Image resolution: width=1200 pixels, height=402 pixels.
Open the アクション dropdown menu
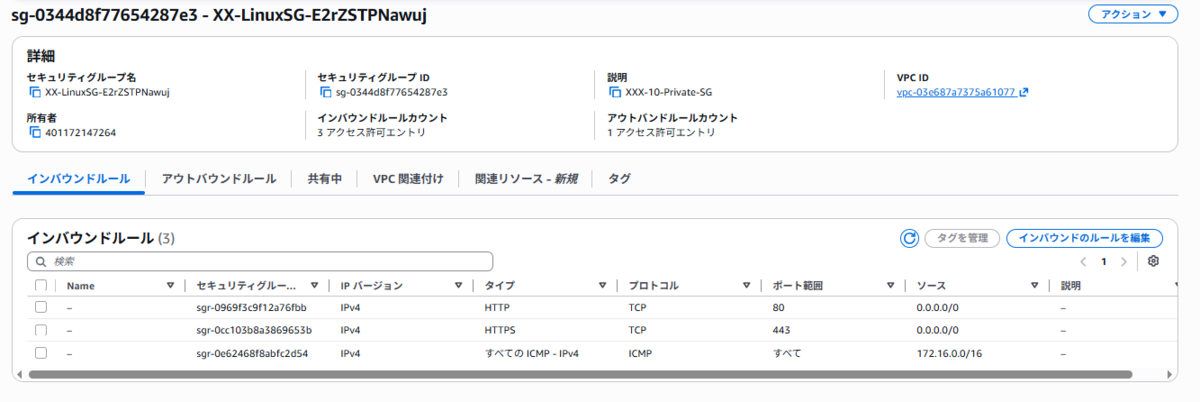(1133, 15)
